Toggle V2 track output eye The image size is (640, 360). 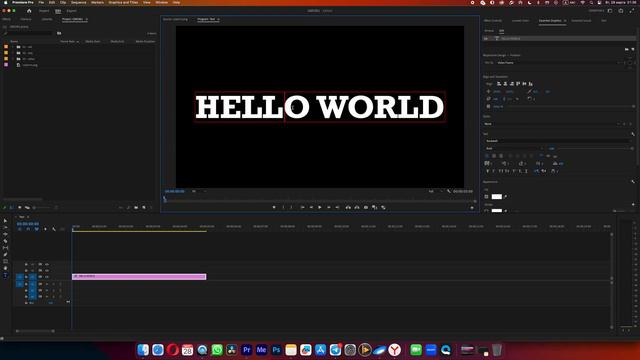tap(47, 270)
